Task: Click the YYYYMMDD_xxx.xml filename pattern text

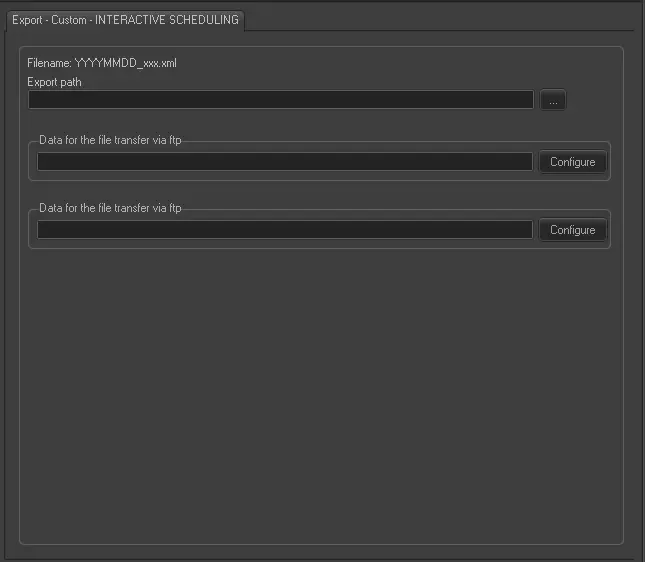Action: tap(126, 63)
